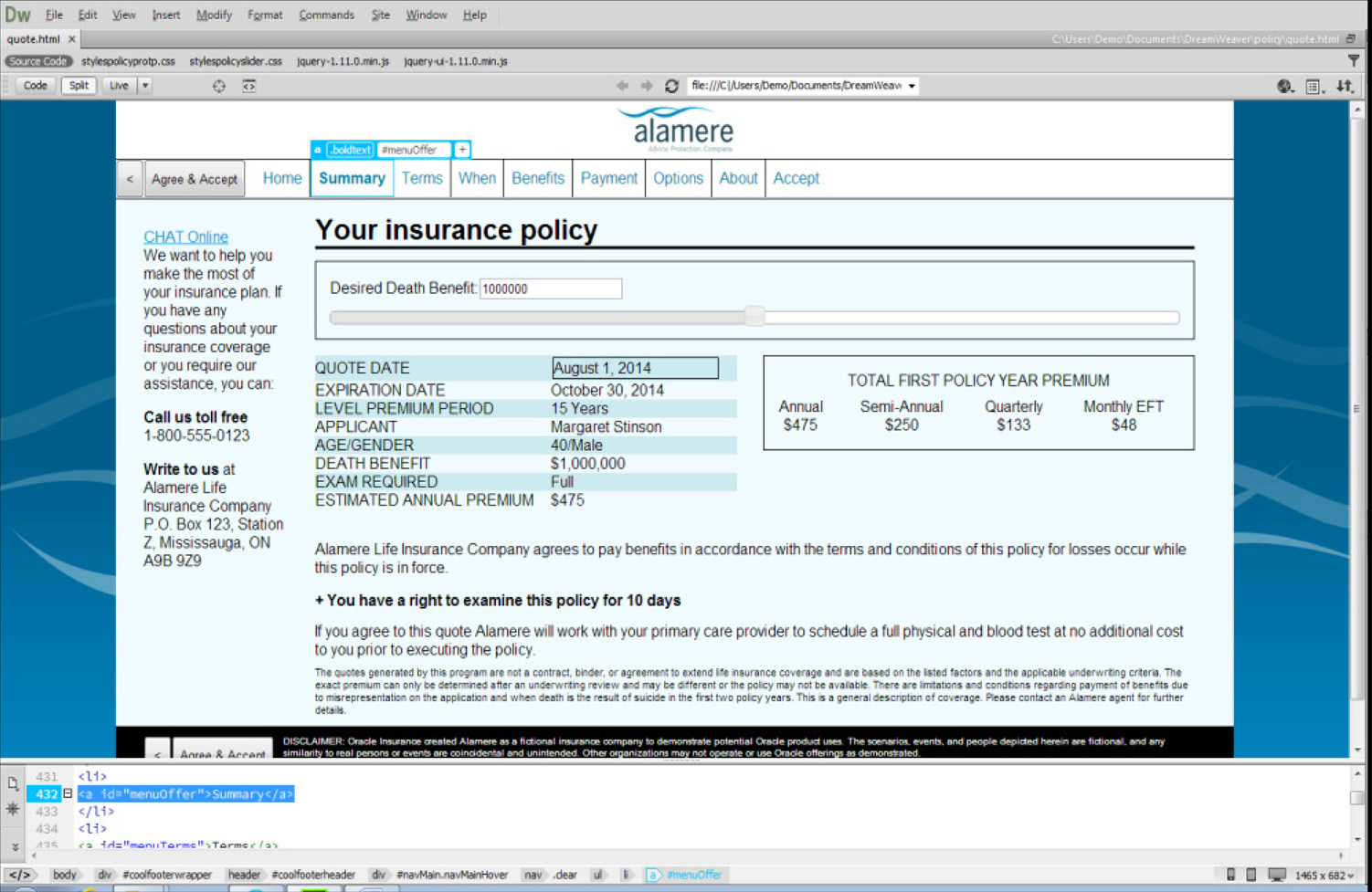Open the Payment nav link
The height and width of the screenshot is (892, 1372).
click(x=609, y=178)
